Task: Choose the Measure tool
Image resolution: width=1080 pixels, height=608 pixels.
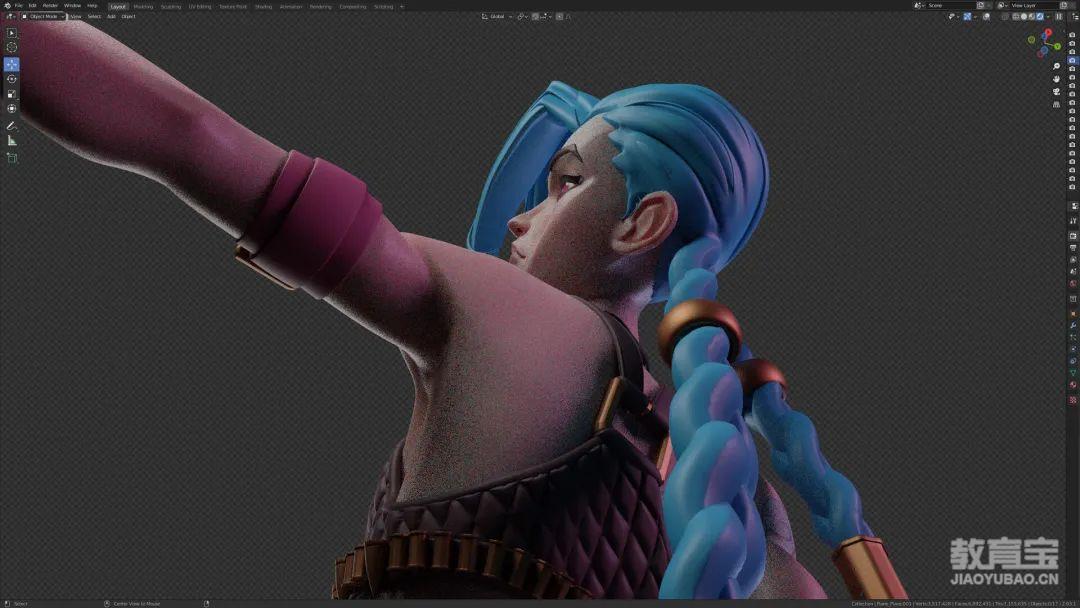Action: coord(12,141)
